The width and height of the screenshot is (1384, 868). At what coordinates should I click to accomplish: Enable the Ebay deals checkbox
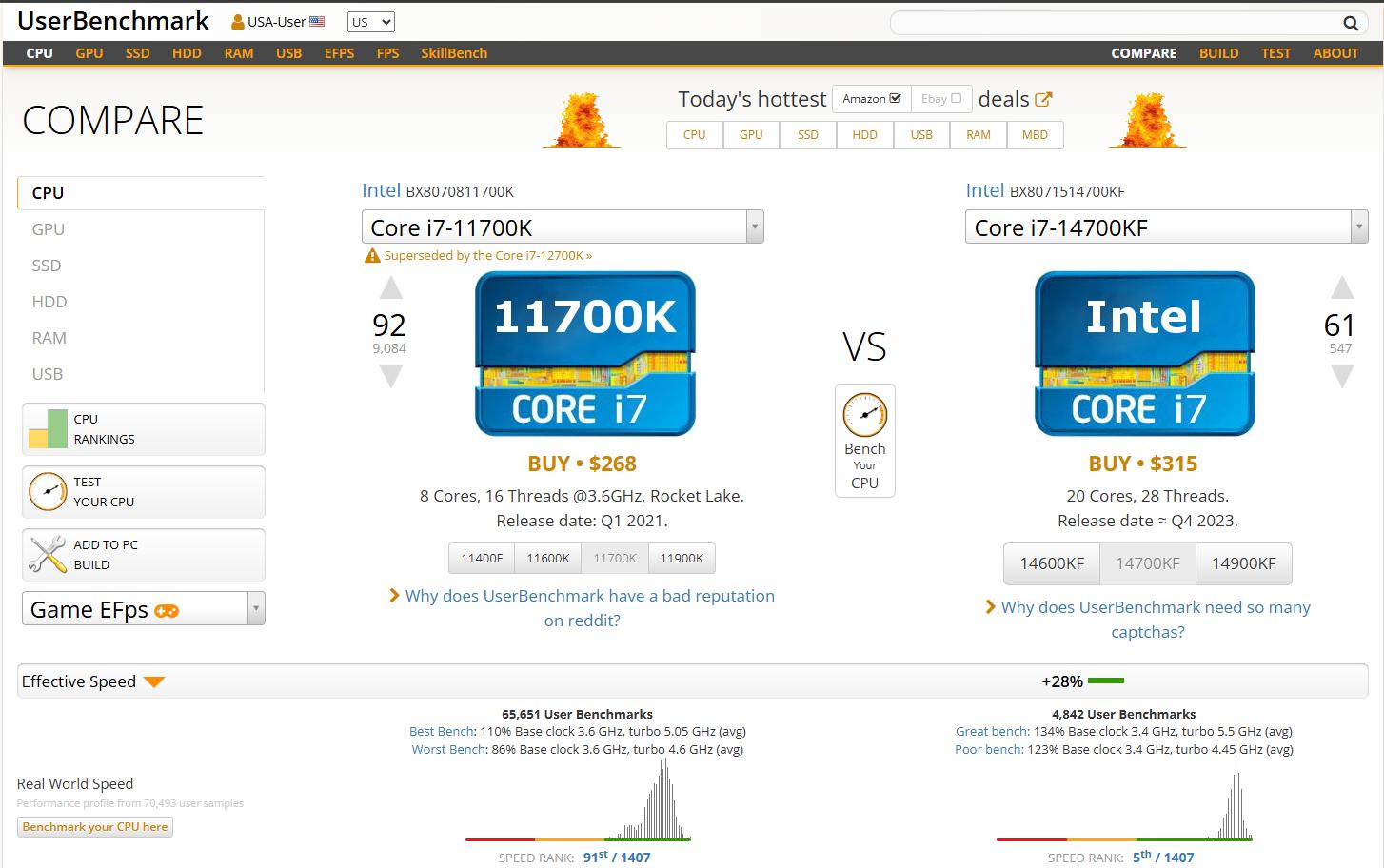(956, 98)
